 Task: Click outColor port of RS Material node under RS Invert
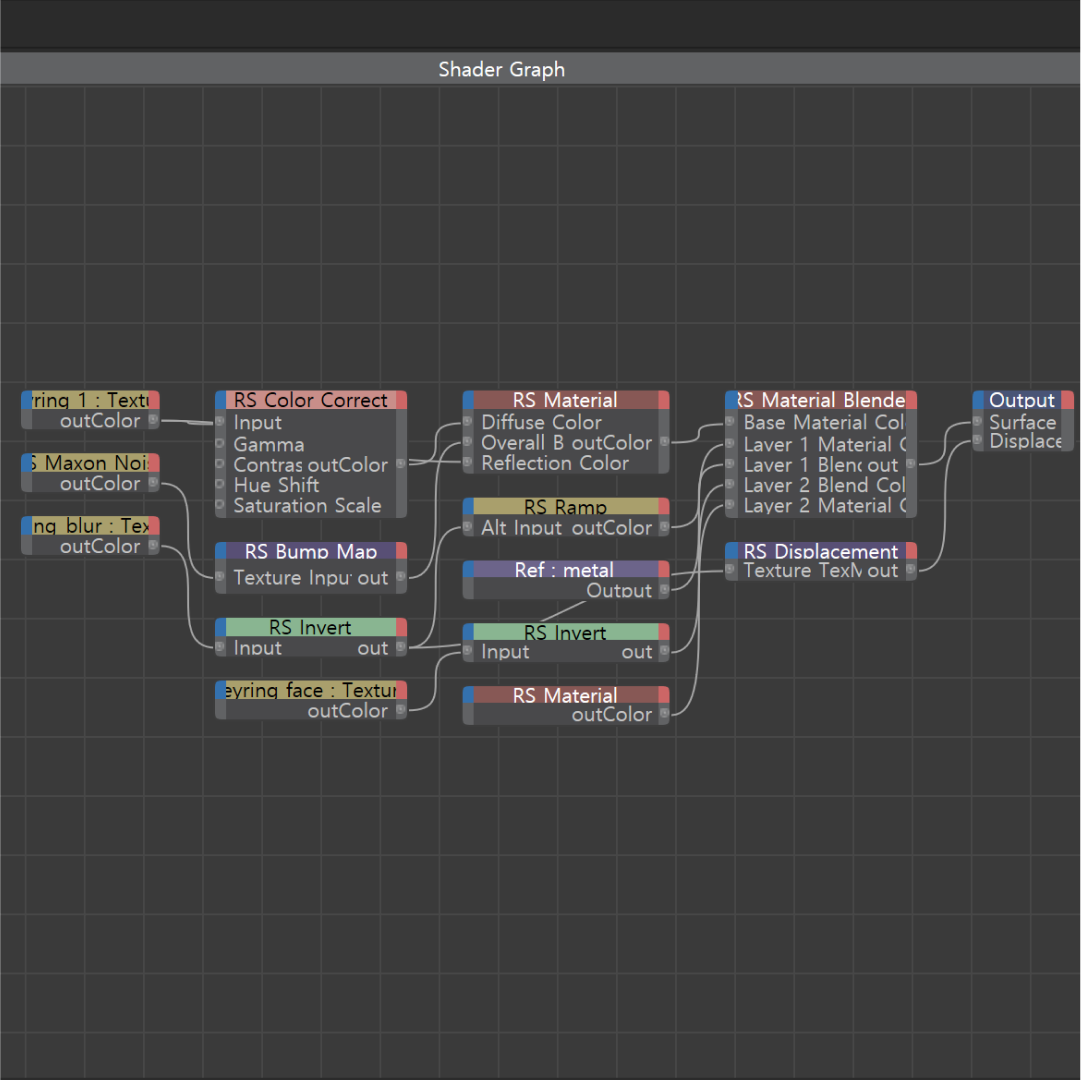tap(665, 713)
